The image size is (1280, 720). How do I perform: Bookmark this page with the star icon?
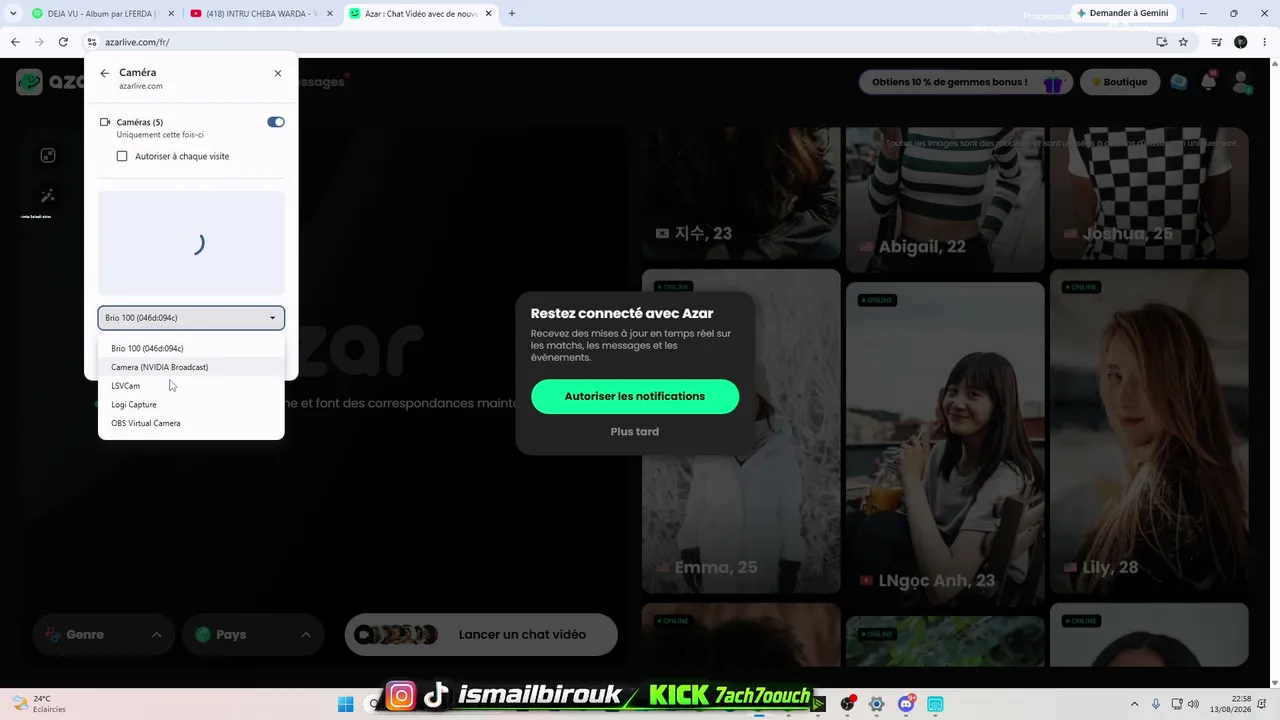(x=1183, y=42)
